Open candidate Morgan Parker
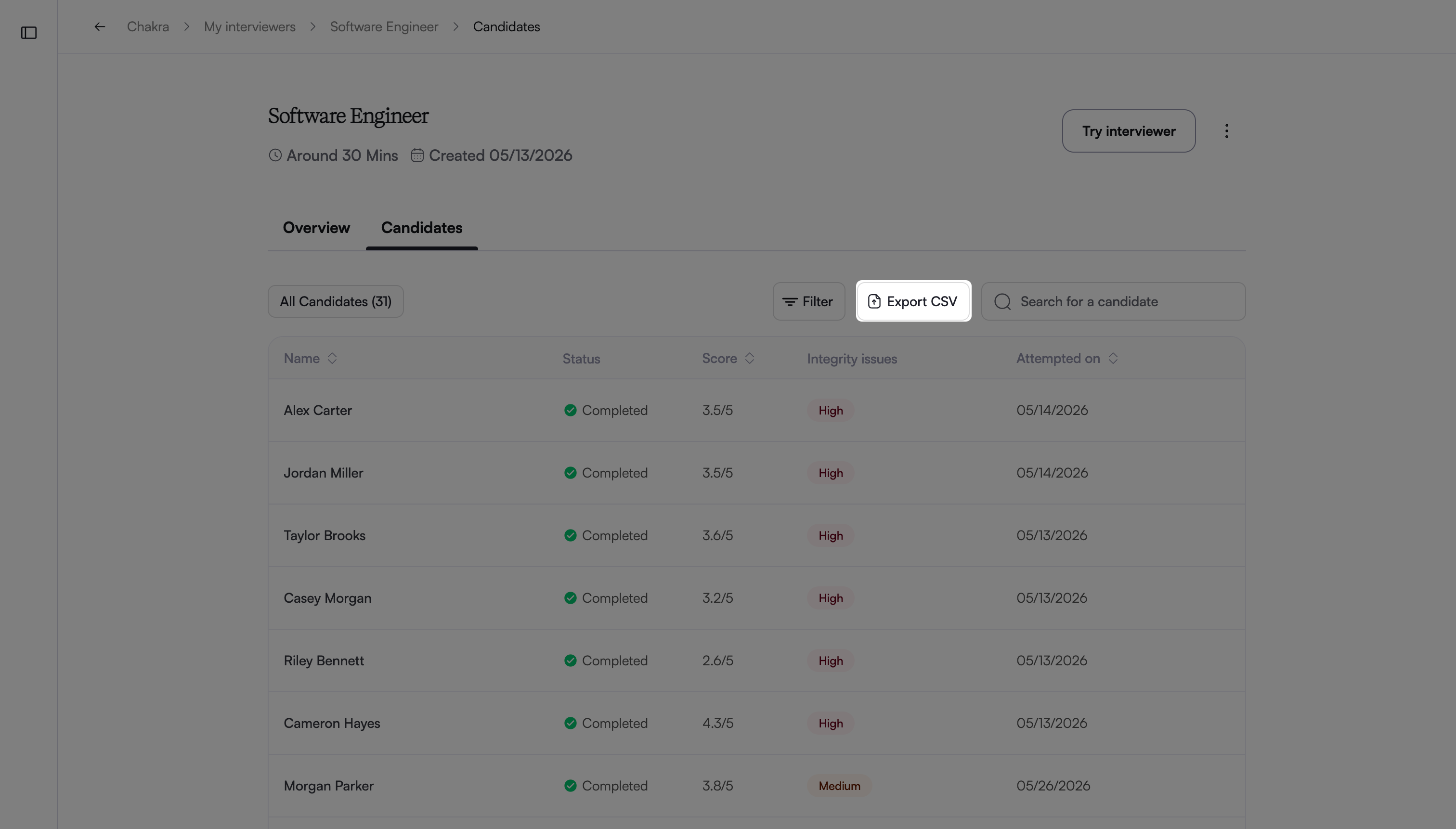This screenshot has height=829, width=1456. pyautogui.click(x=328, y=786)
